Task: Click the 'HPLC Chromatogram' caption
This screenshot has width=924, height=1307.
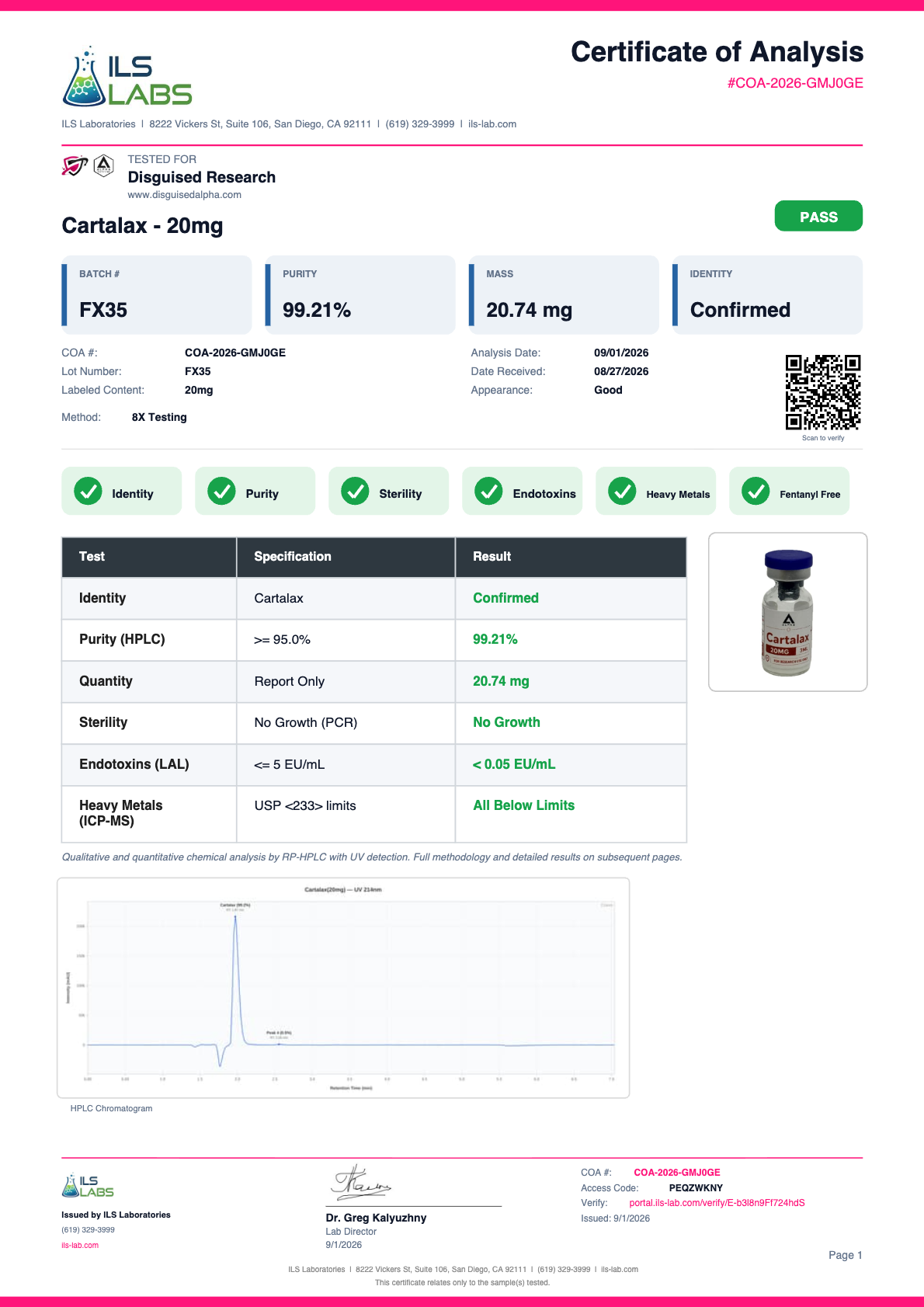Action: [111, 1108]
